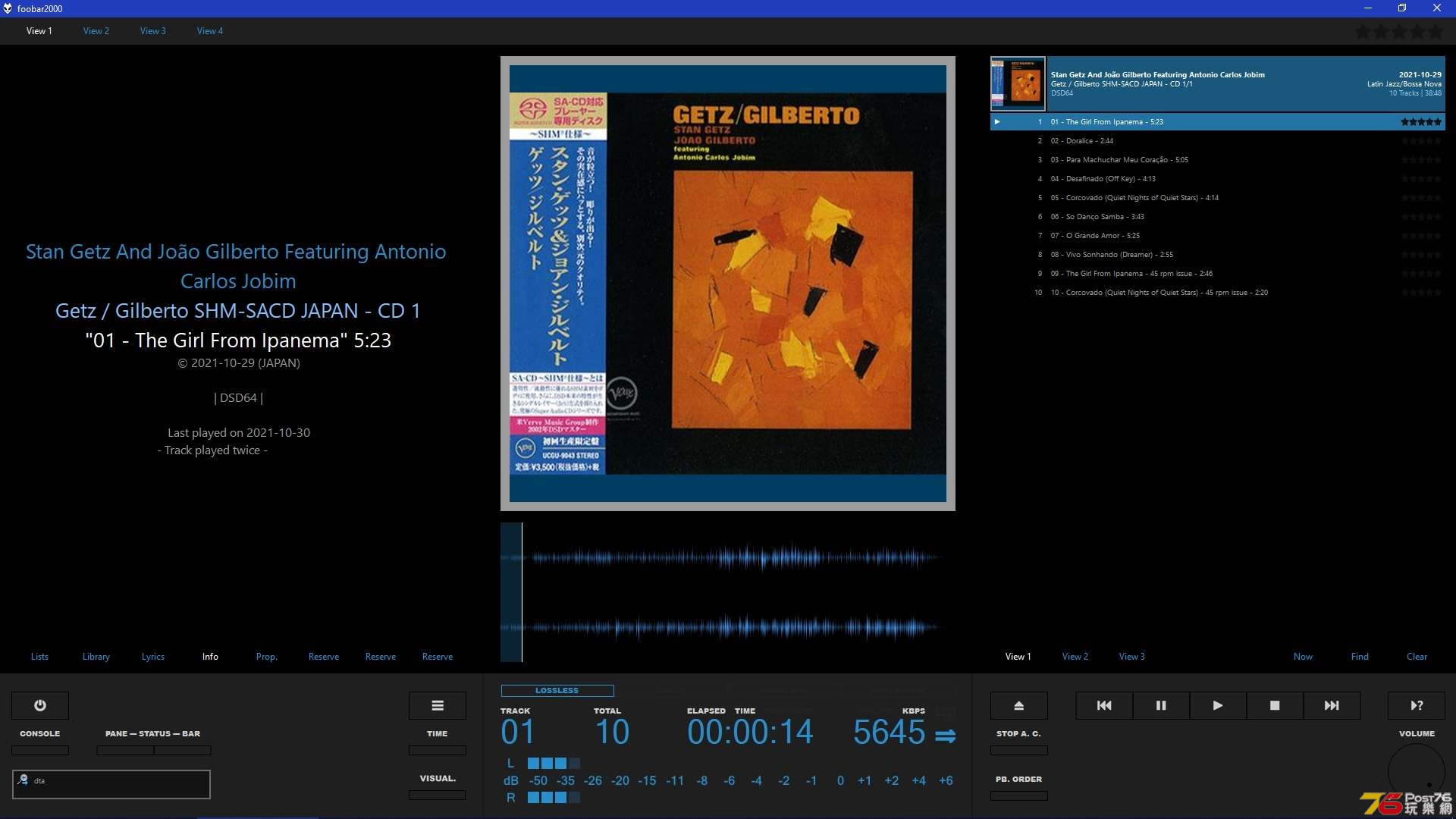Switch to top View 2 tab
1456x819 pixels.
point(96,31)
